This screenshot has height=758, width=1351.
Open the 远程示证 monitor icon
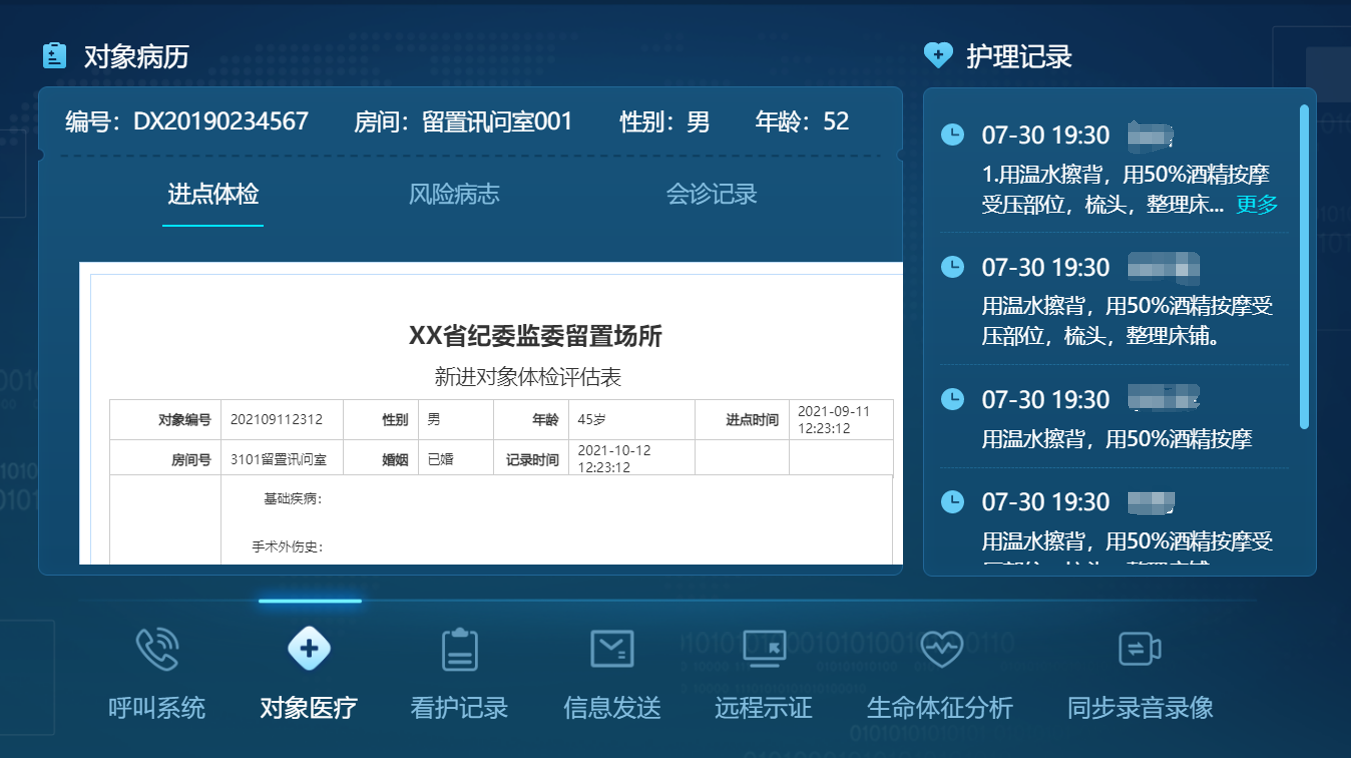(763, 648)
